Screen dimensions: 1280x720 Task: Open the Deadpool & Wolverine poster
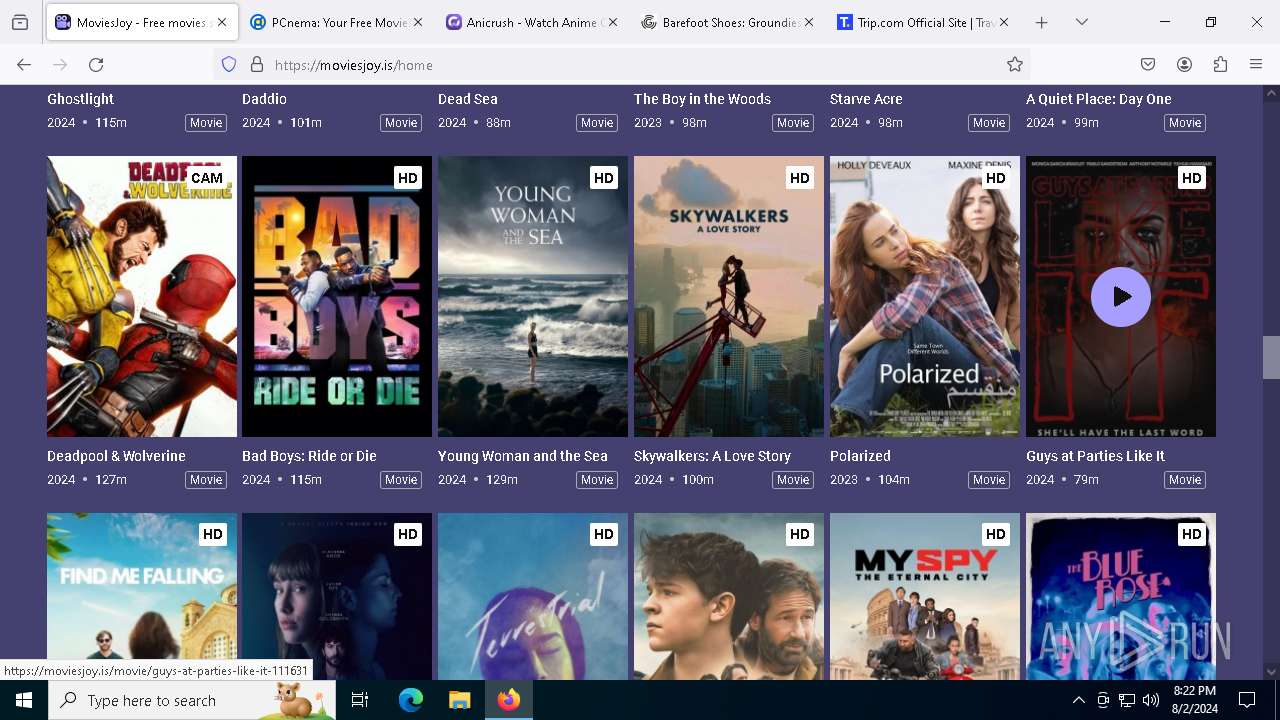pyautogui.click(x=142, y=296)
